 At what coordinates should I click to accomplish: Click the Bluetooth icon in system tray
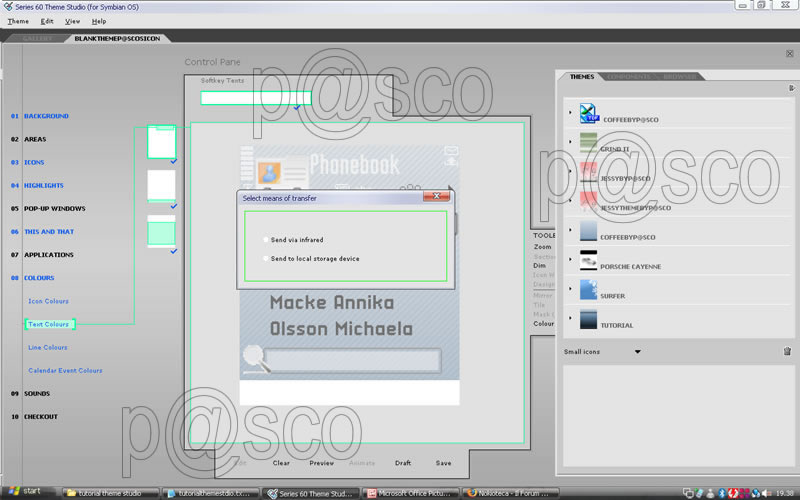point(722,493)
